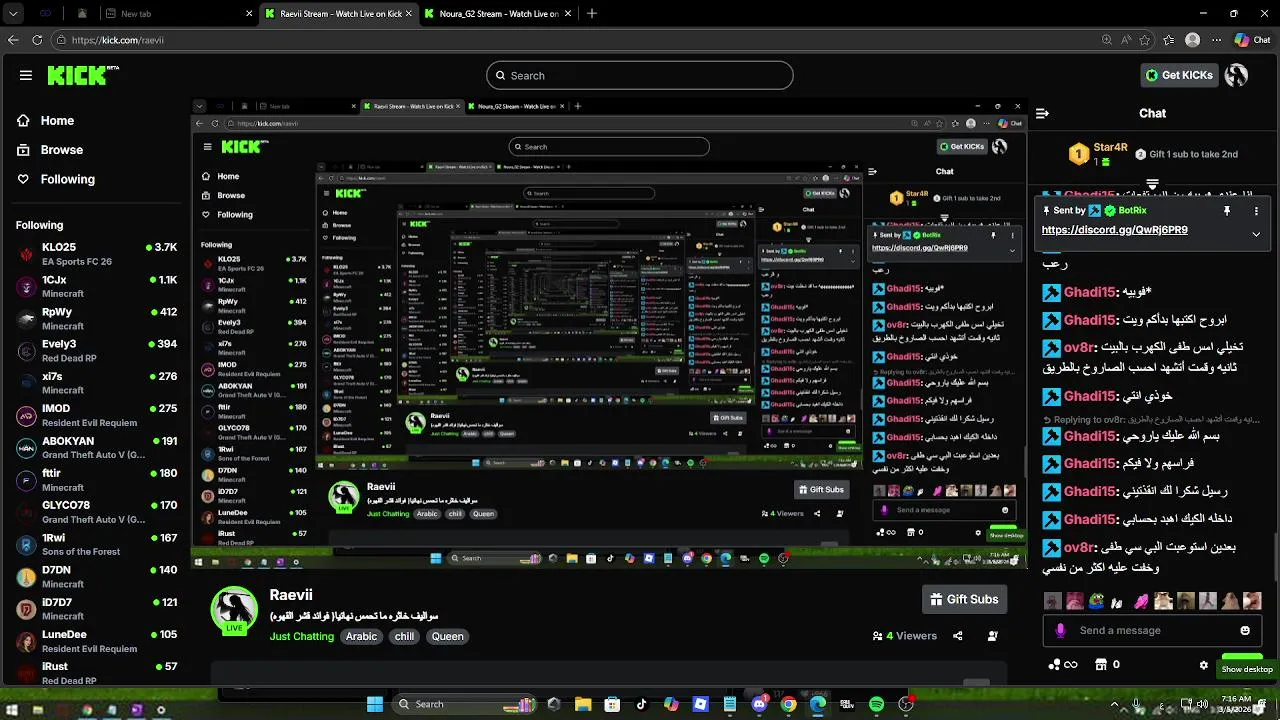Click Raevii's live avatar
Image resolution: width=1280 pixels, height=720 pixels.
click(234, 610)
